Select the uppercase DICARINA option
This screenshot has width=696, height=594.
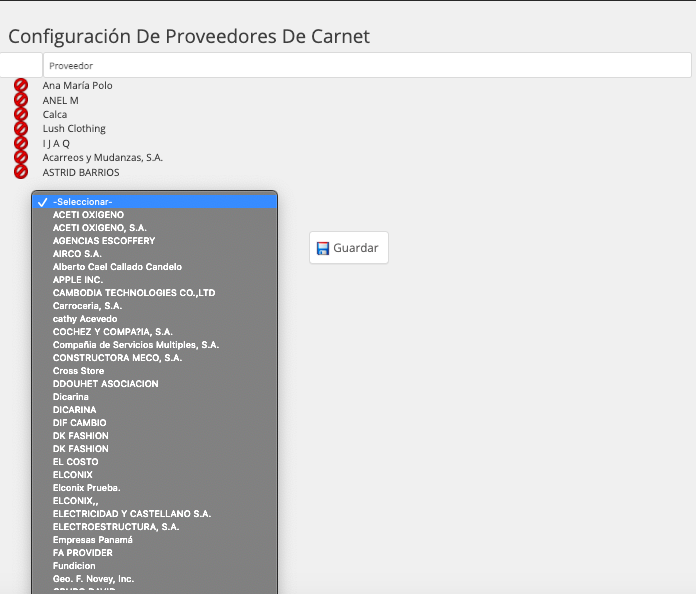coord(154,410)
